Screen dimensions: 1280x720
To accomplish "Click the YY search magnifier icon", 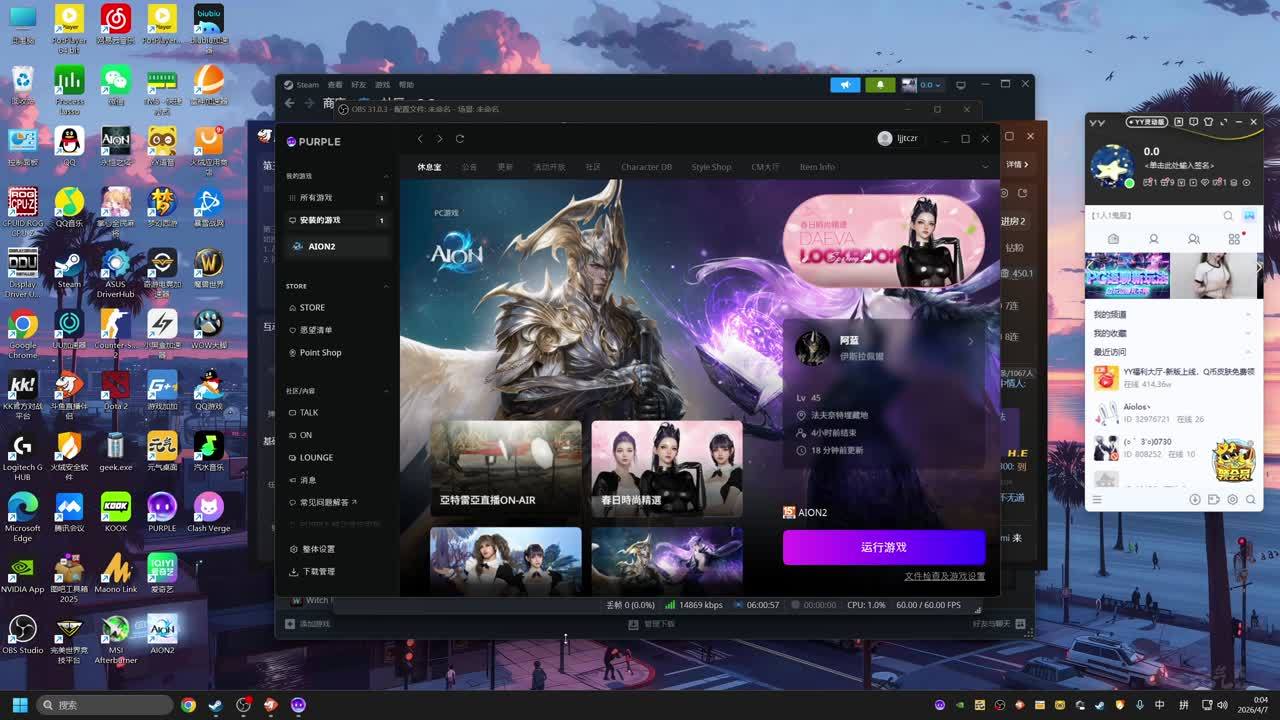I will (1228, 216).
